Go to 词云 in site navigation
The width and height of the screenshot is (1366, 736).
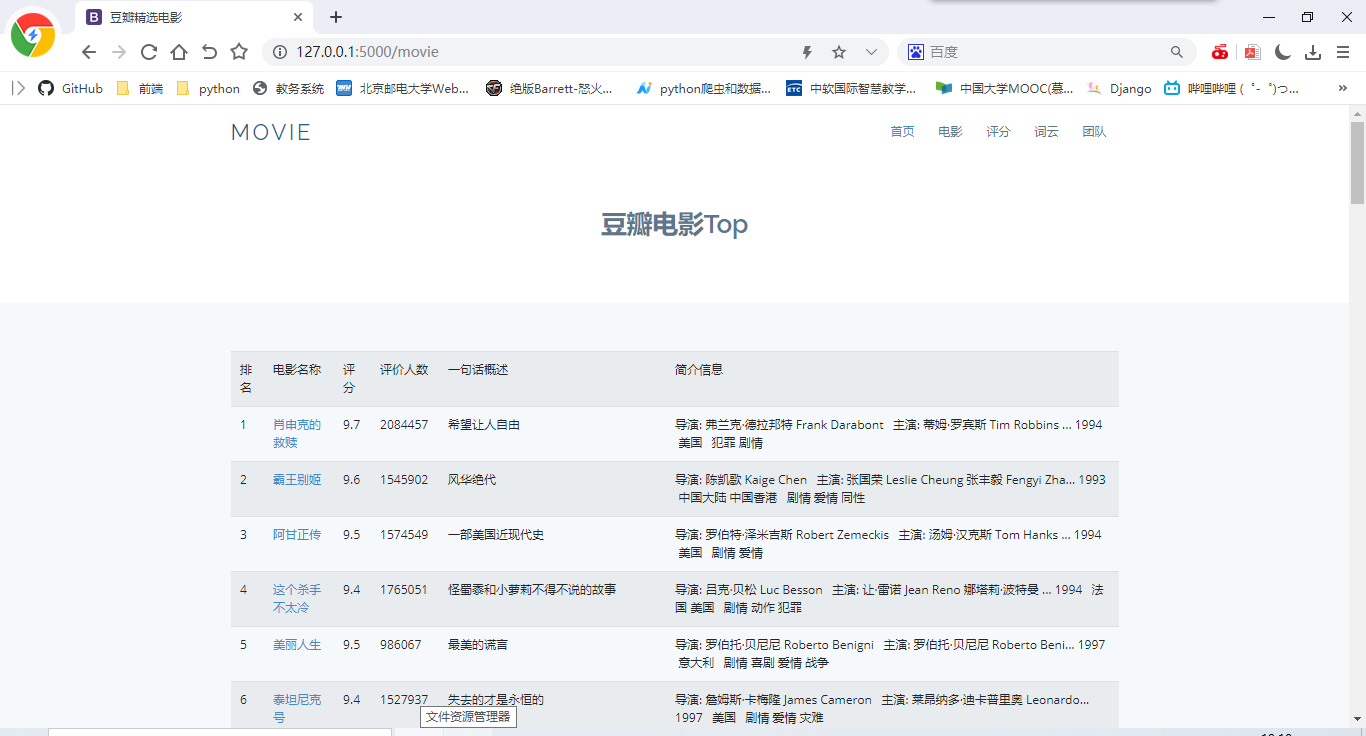[1046, 132]
